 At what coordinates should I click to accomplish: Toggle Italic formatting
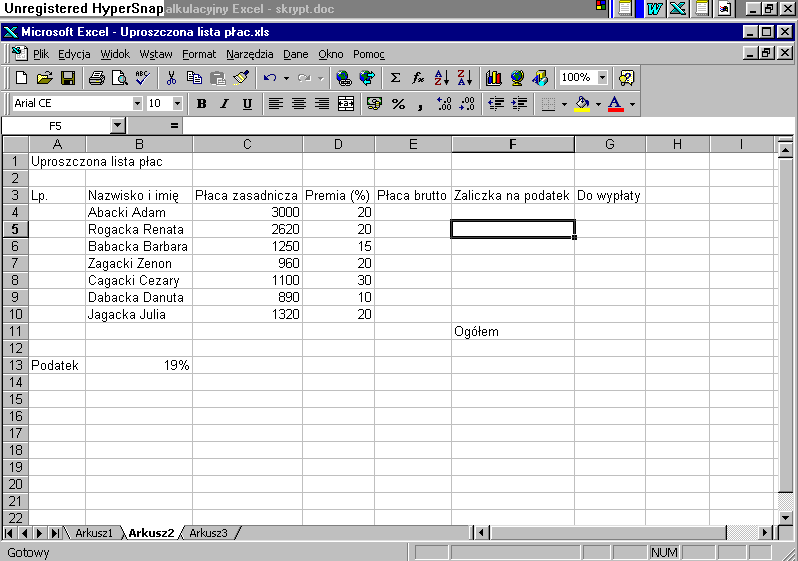(x=224, y=104)
